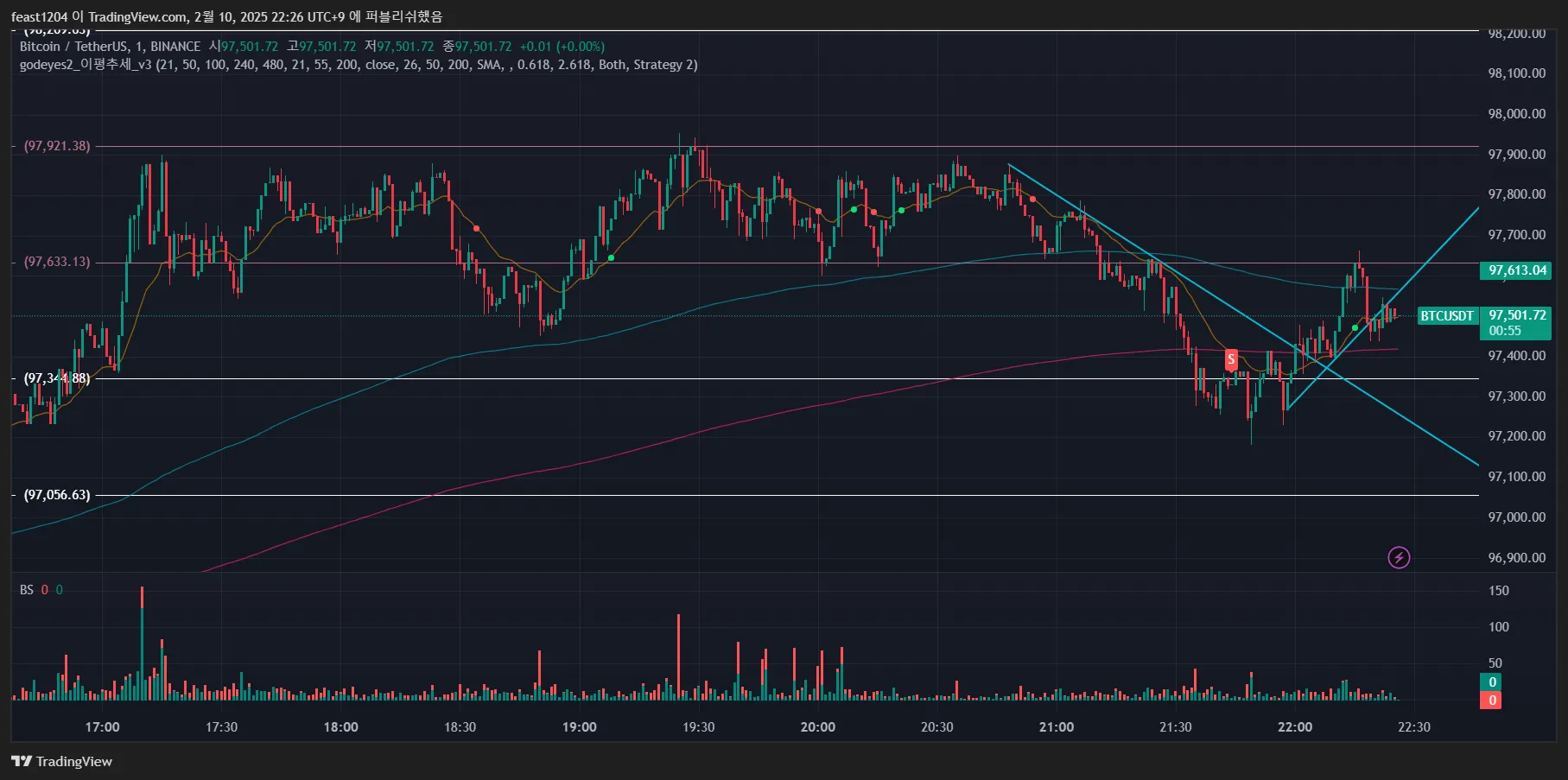The image size is (1568, 780).
Task: Click the purple lightning bolt icon
Action: coord(1399,558)
